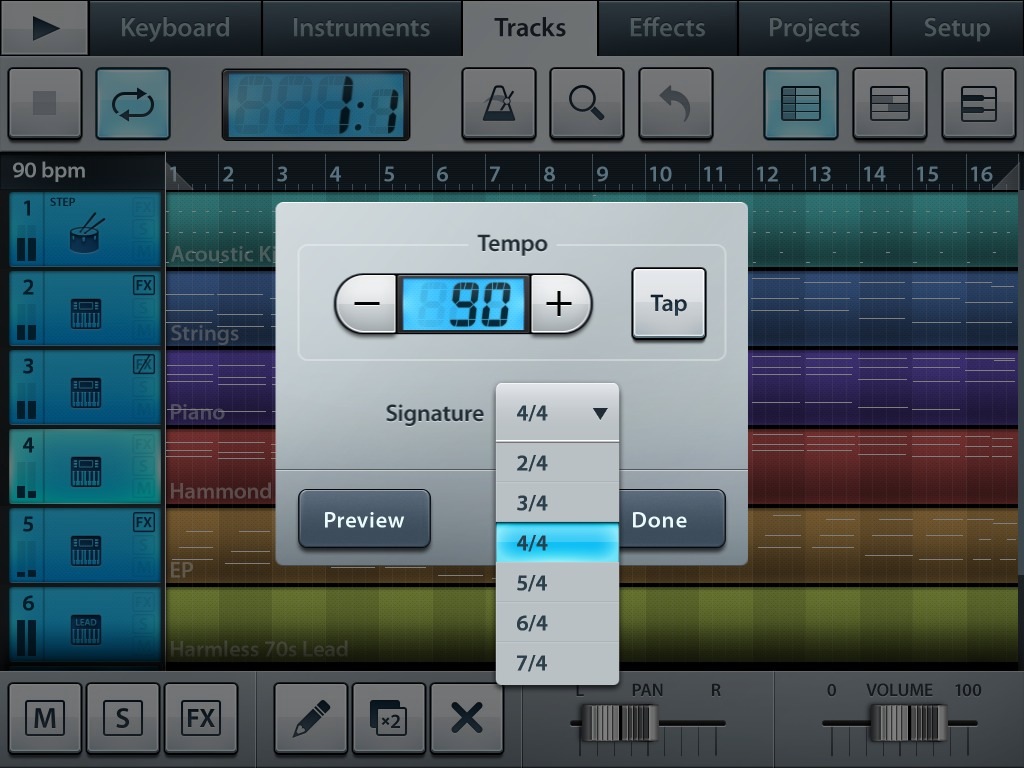Click the tempo value display 90
Viewport: 1024px width, 768px height.
click(463, 304)
